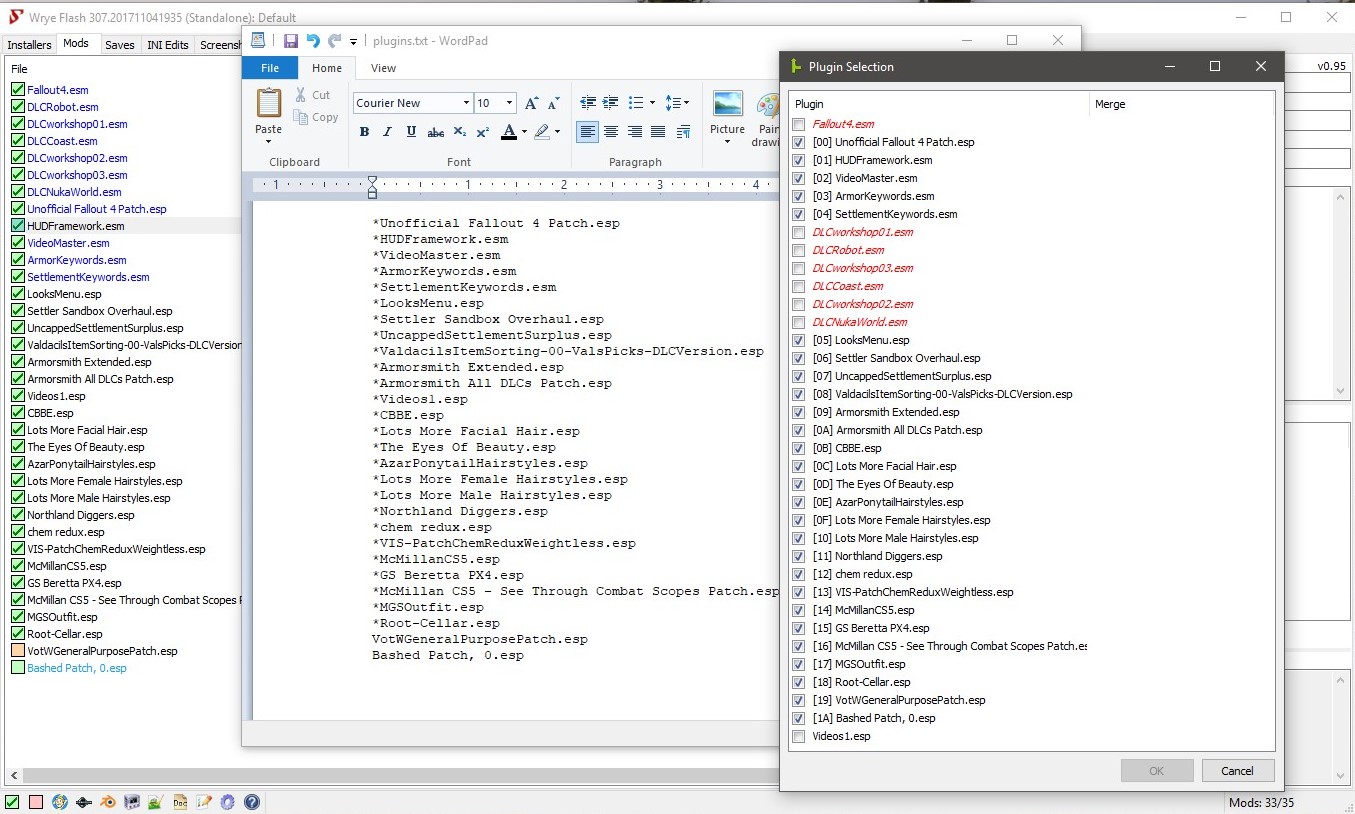Click Copy in WordPad Clipboard group

316,117
